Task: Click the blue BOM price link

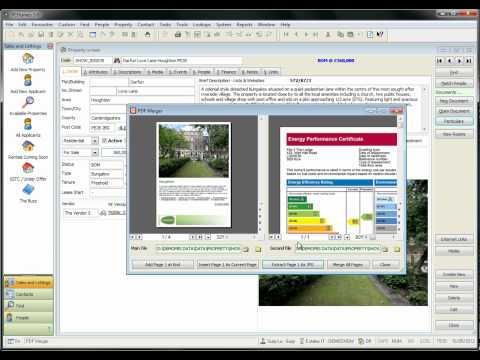Action: click(336, 60)
